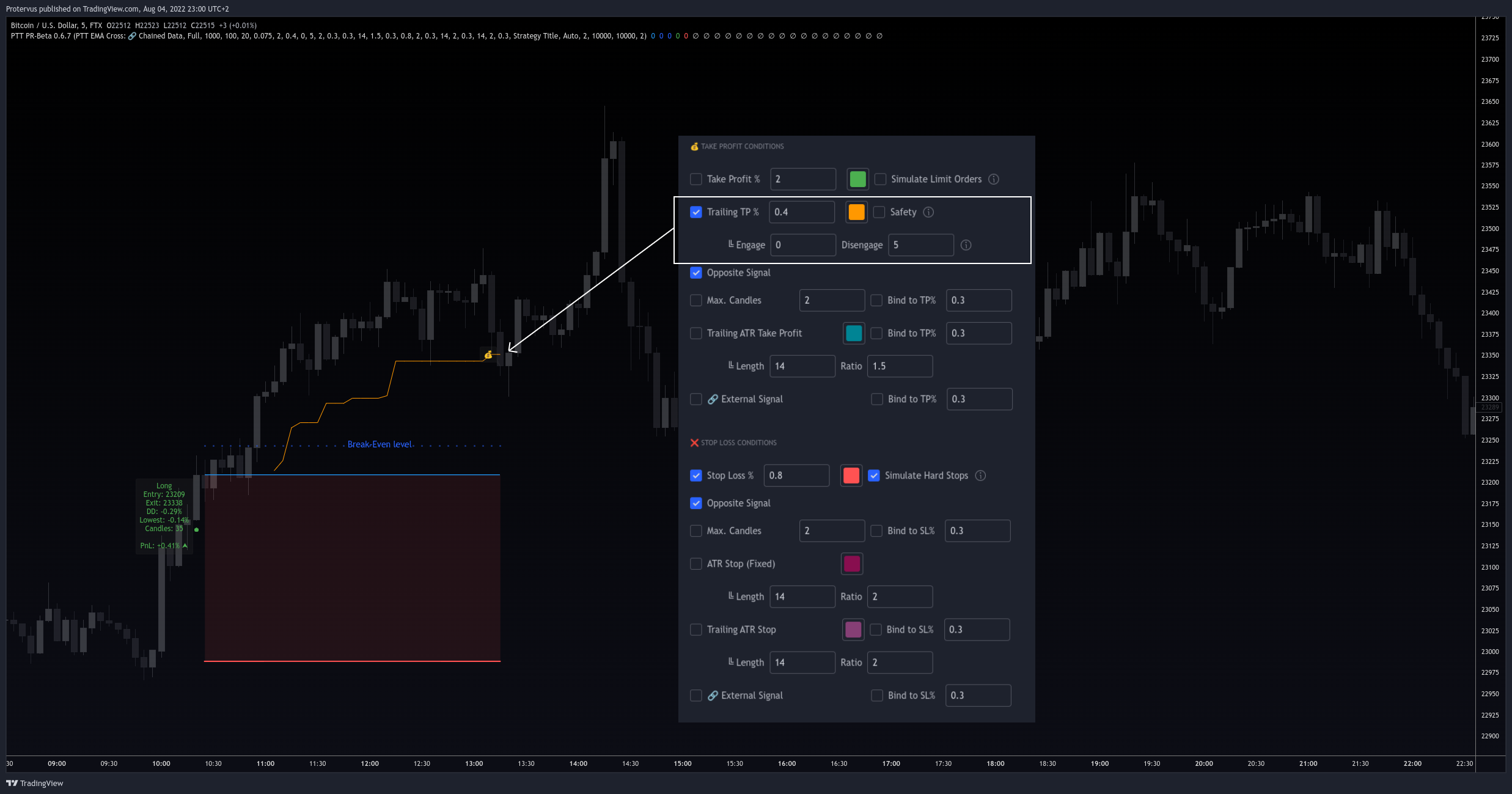Viewport: 1512px width, 794px height.
Task: Click the TradingView logo at the bottom
Action: [x=34, y=783]
